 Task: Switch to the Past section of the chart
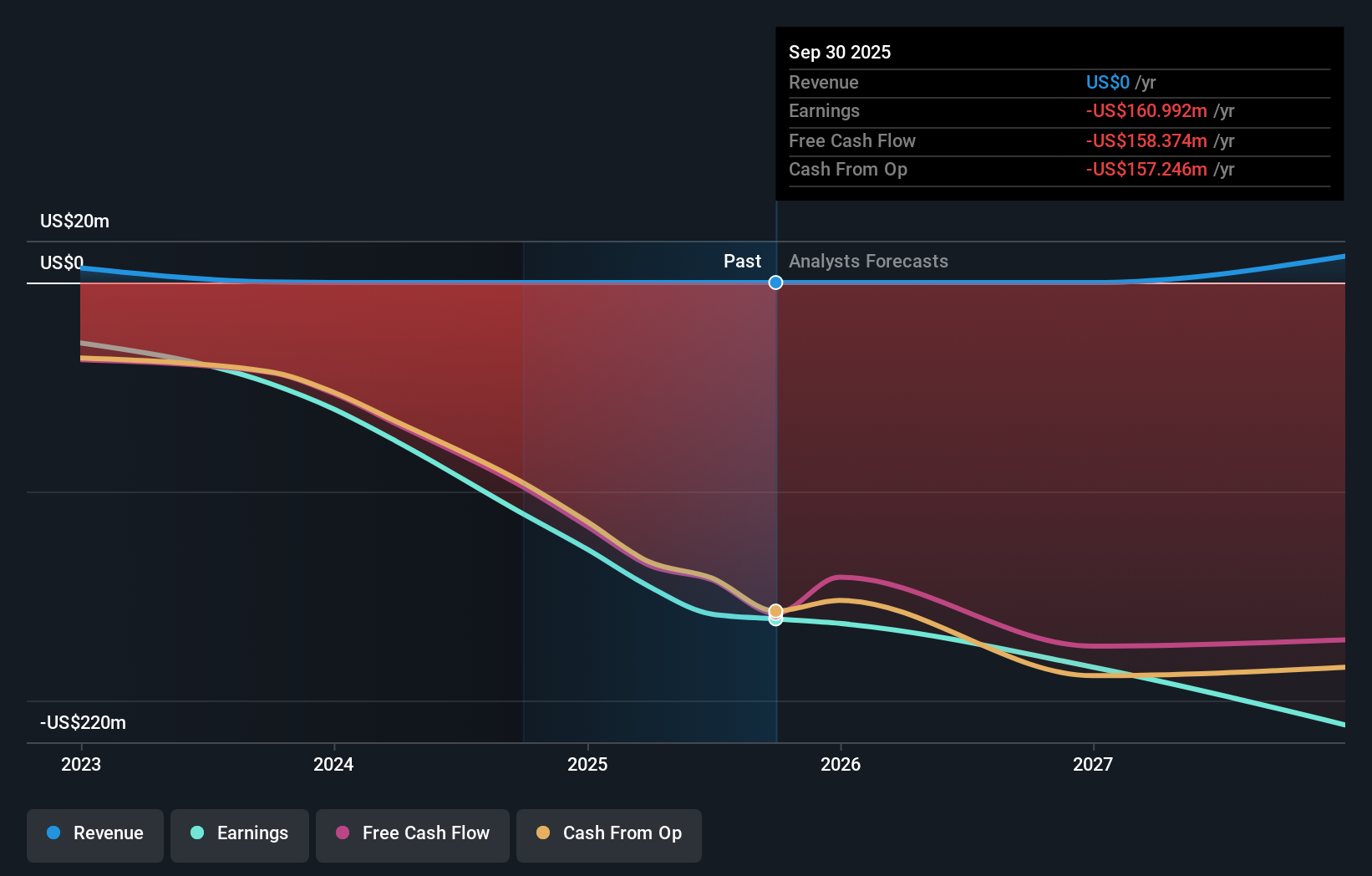click(x=742, y=261)
